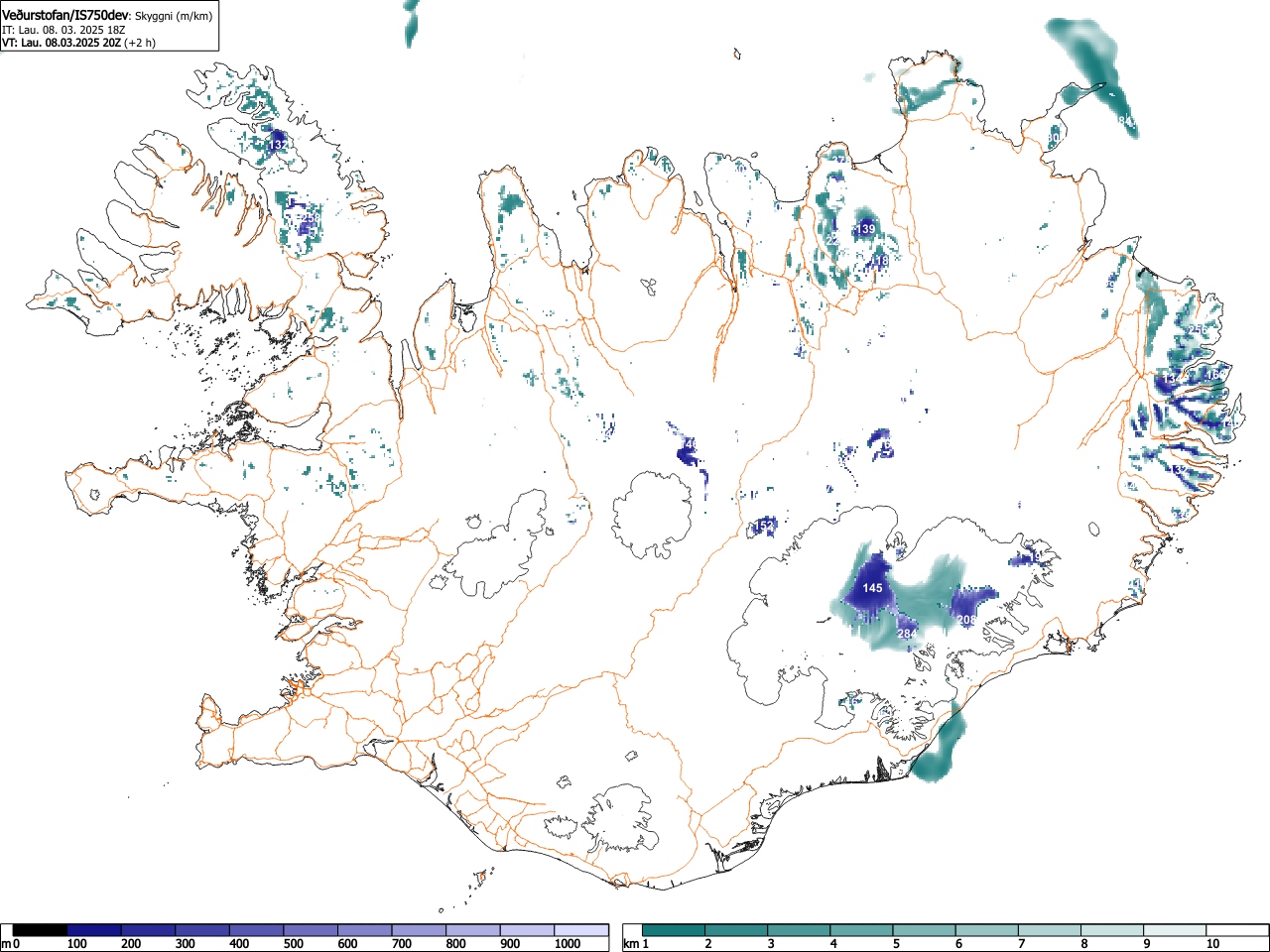Click the 'km' unit label of the right scale

[x=630, y=944]
